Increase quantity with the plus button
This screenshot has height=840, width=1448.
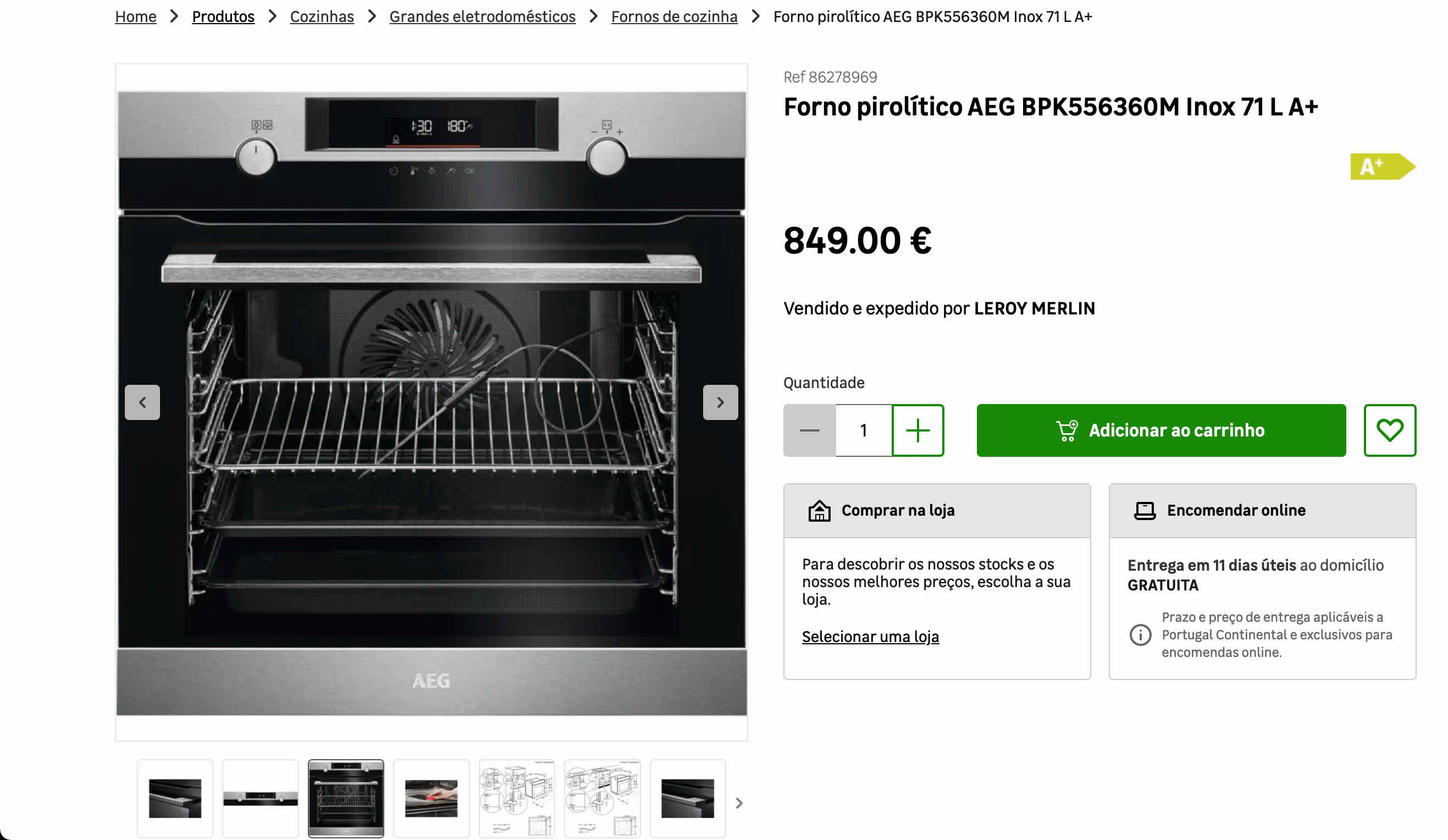pyautogui.click(x=918, y=430)
